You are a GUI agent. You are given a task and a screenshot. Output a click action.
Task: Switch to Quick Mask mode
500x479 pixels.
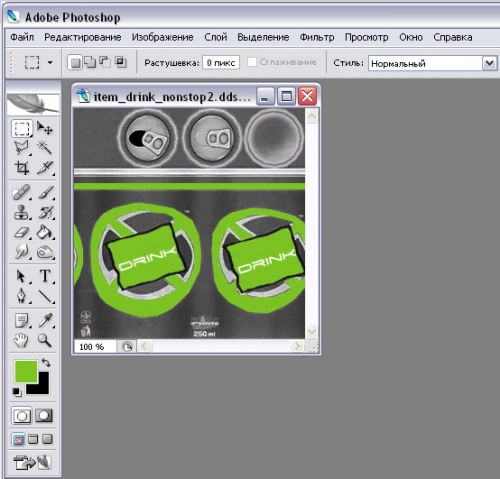pos(44,415)
